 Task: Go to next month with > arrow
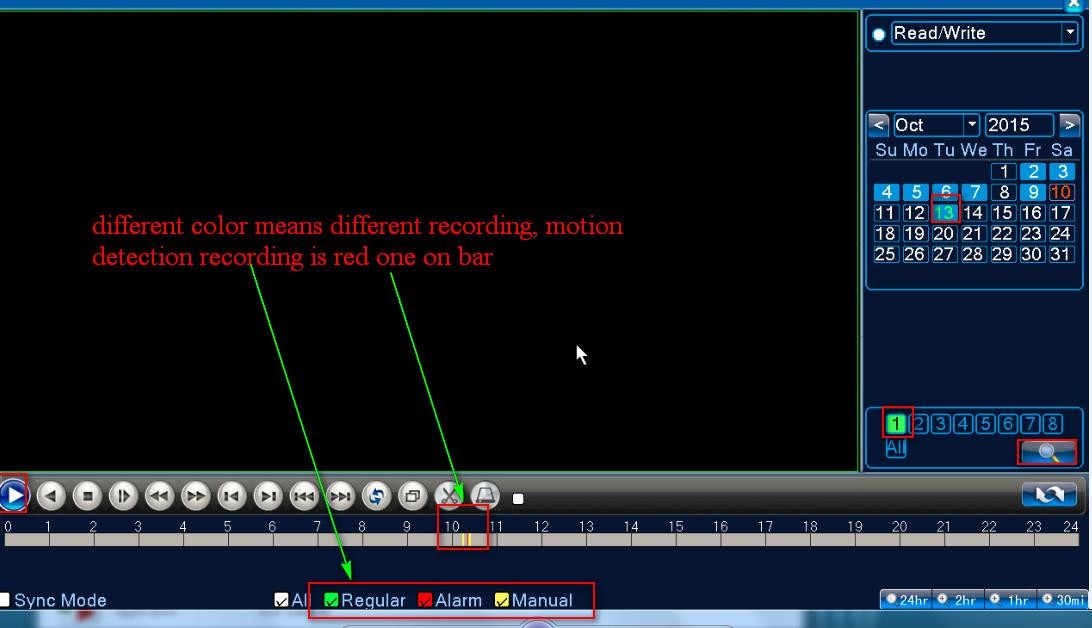point(1069,125)
